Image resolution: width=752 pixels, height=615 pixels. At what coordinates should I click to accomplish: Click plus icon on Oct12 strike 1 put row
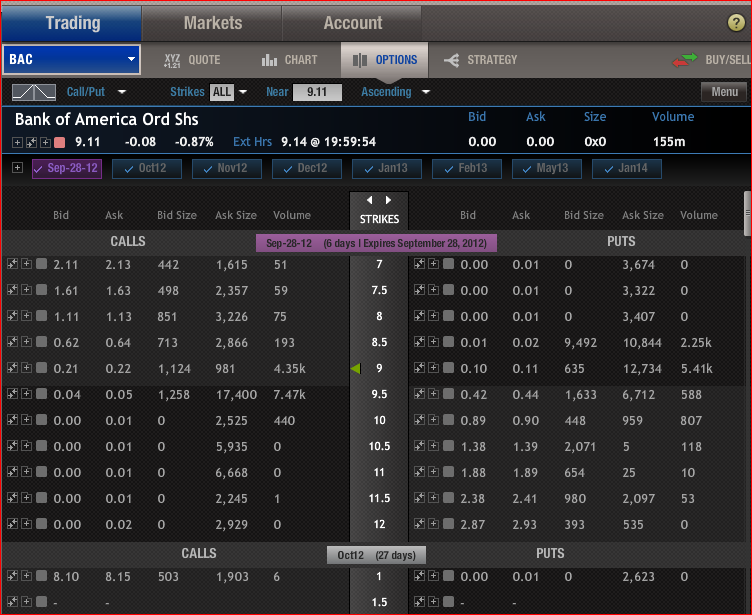(x=434, y=576)
